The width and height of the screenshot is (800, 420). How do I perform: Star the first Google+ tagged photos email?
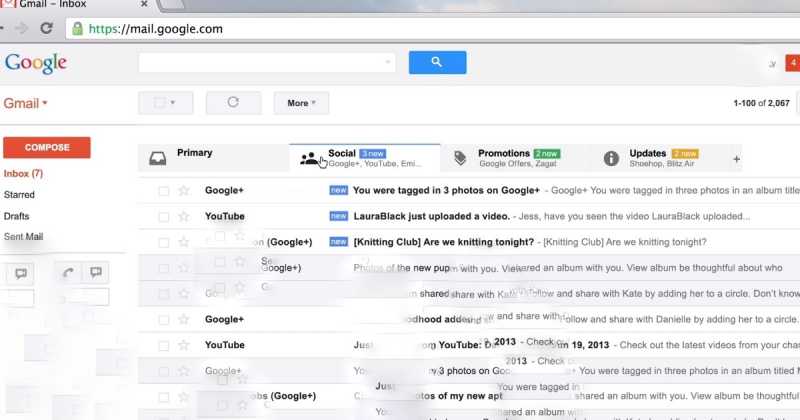coord(183,190)
